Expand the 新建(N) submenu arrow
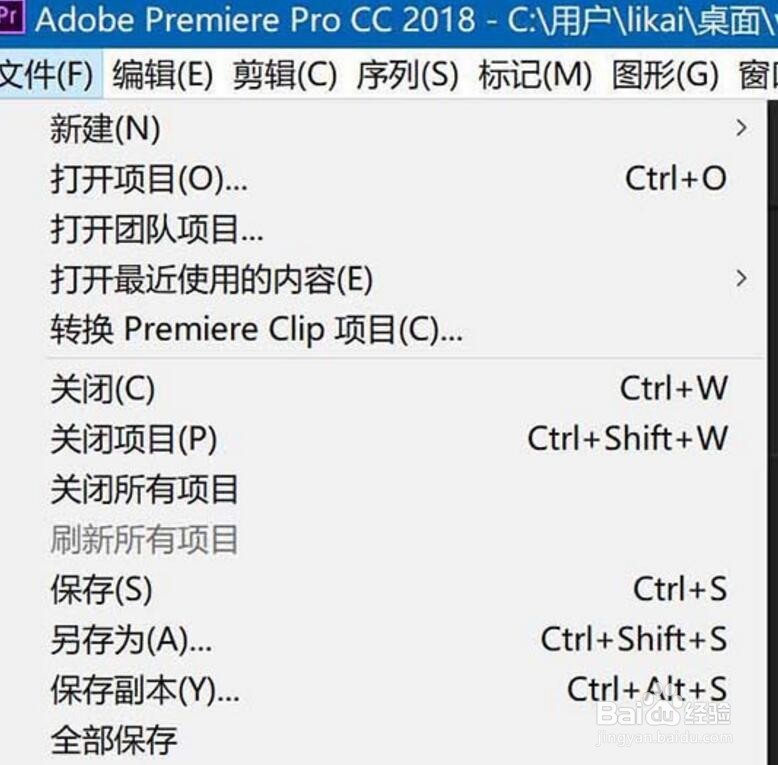Image resolution: width=778 pixels, height=765 pixels. pos(741,128)
